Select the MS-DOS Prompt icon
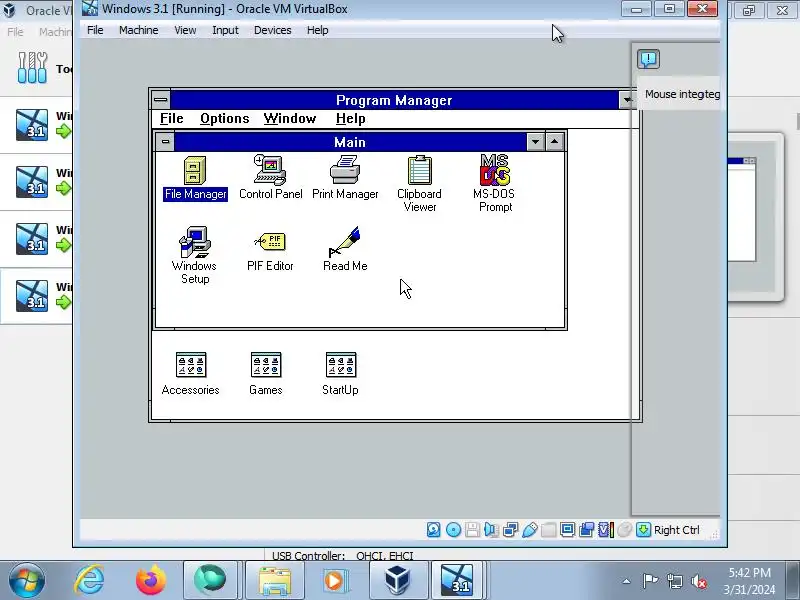800x600 pixels. [494, 184]
